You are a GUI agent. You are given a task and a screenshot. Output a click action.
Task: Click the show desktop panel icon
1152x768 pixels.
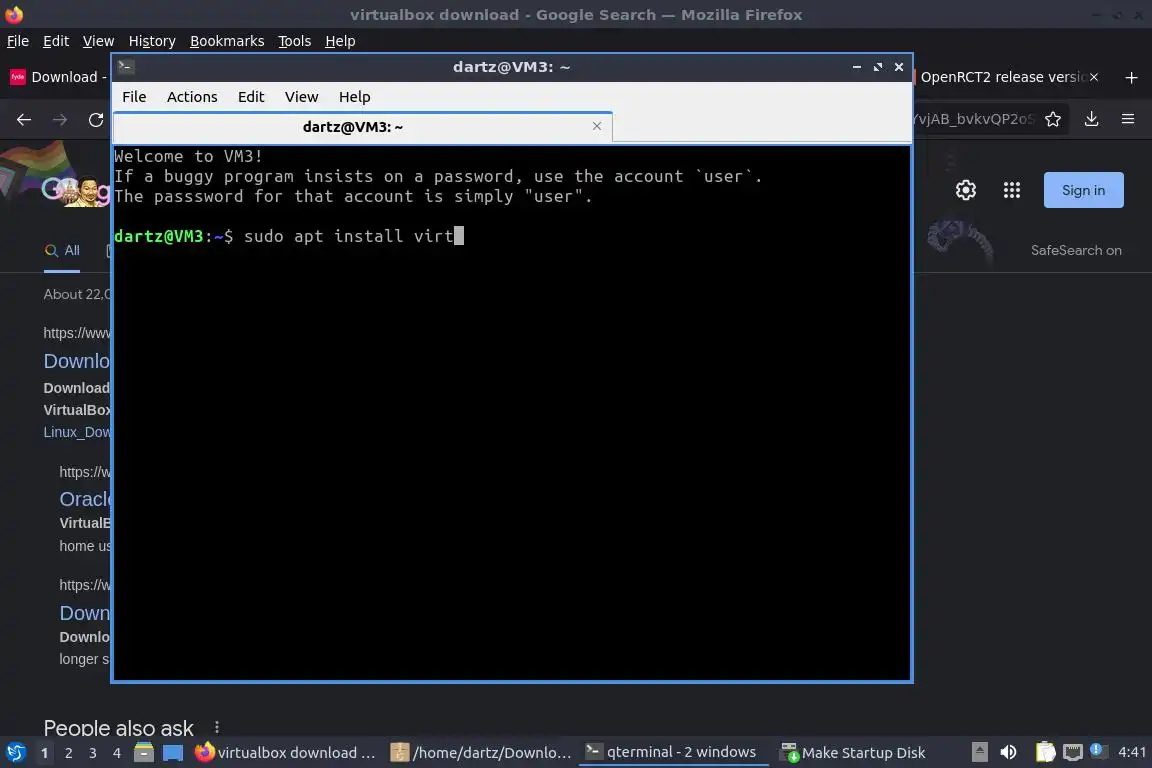pyautogui.click(x=173, y=753)
